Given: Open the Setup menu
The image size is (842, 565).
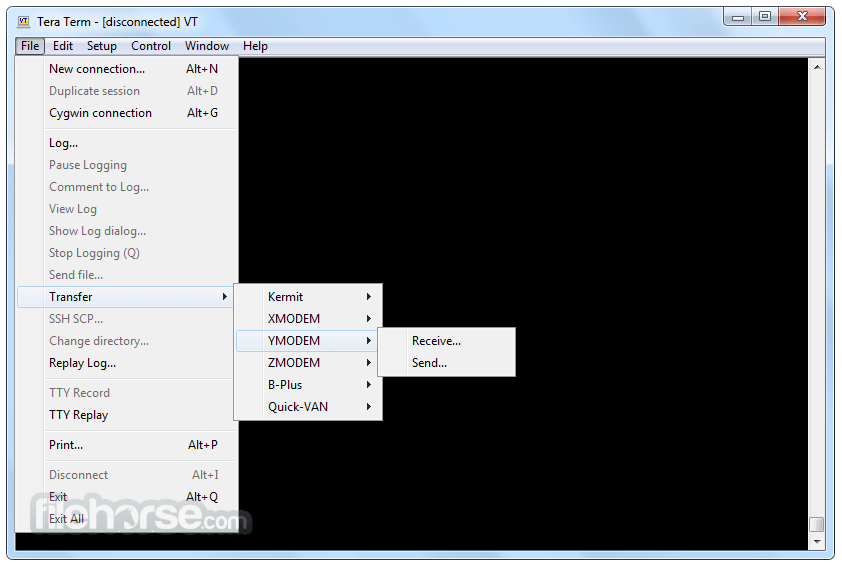Looking at the screenshot, I should click(101, 46).
